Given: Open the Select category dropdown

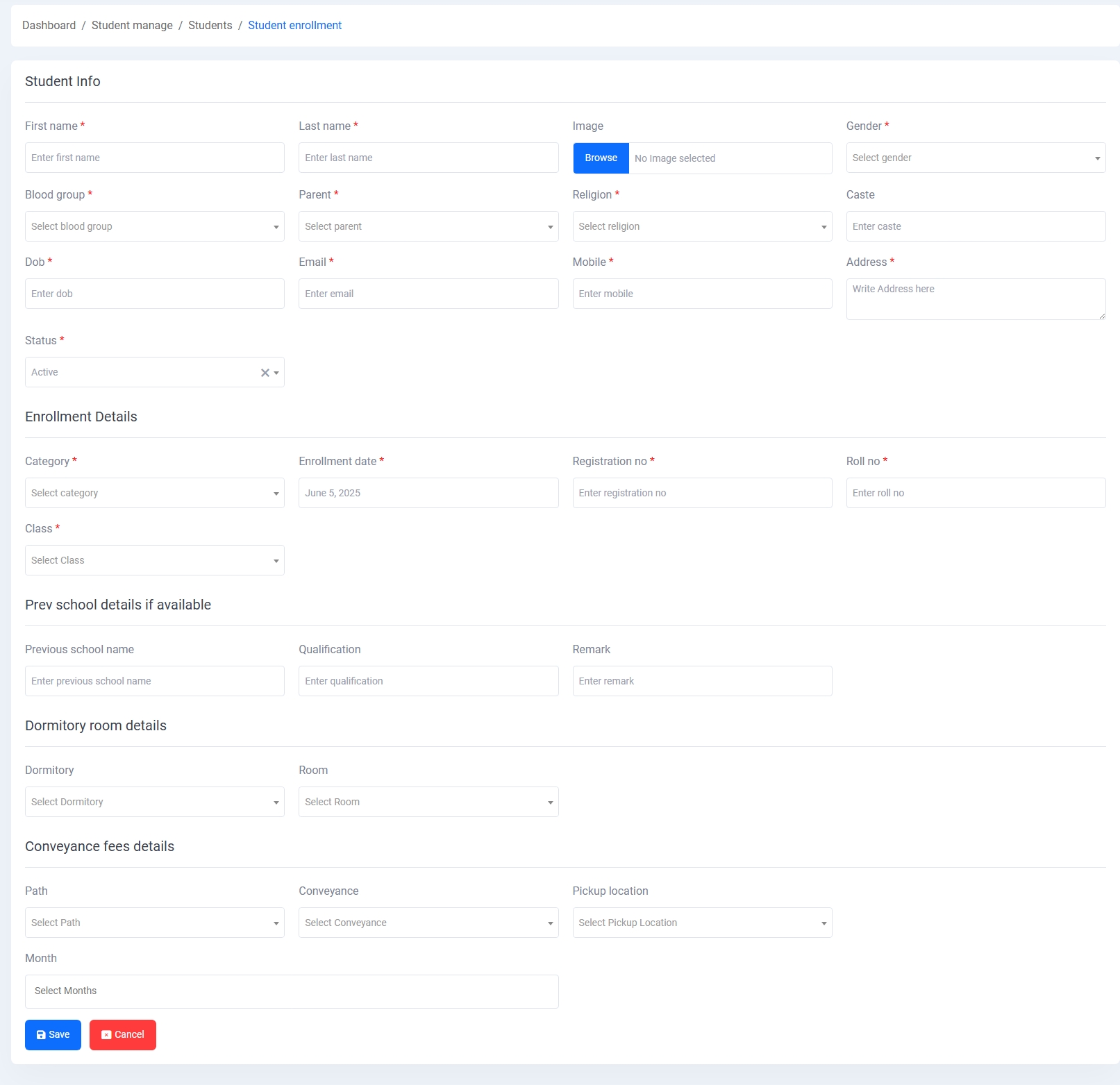Looking at the screenshot, I should pos(154,493).
